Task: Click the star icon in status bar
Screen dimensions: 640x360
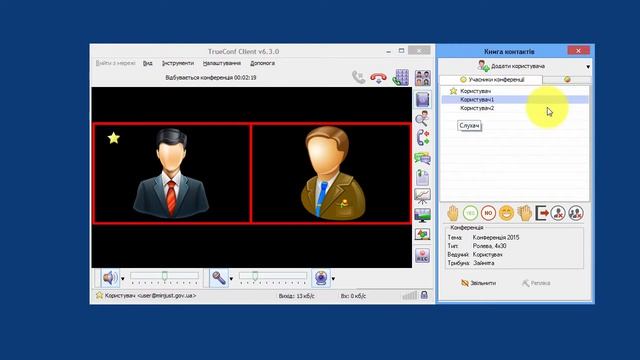Action: point(99,295)
